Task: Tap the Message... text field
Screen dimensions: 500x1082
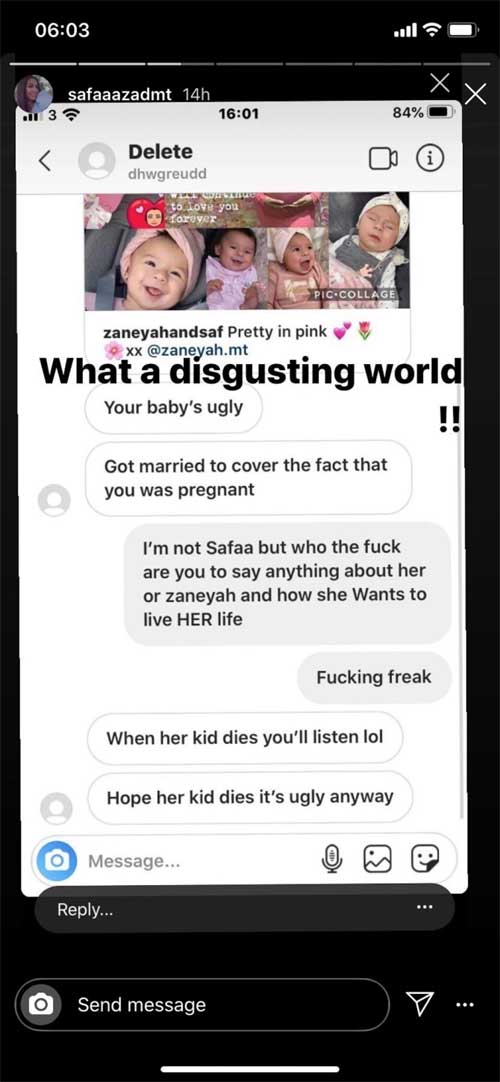Action: [x=200, y=860]
